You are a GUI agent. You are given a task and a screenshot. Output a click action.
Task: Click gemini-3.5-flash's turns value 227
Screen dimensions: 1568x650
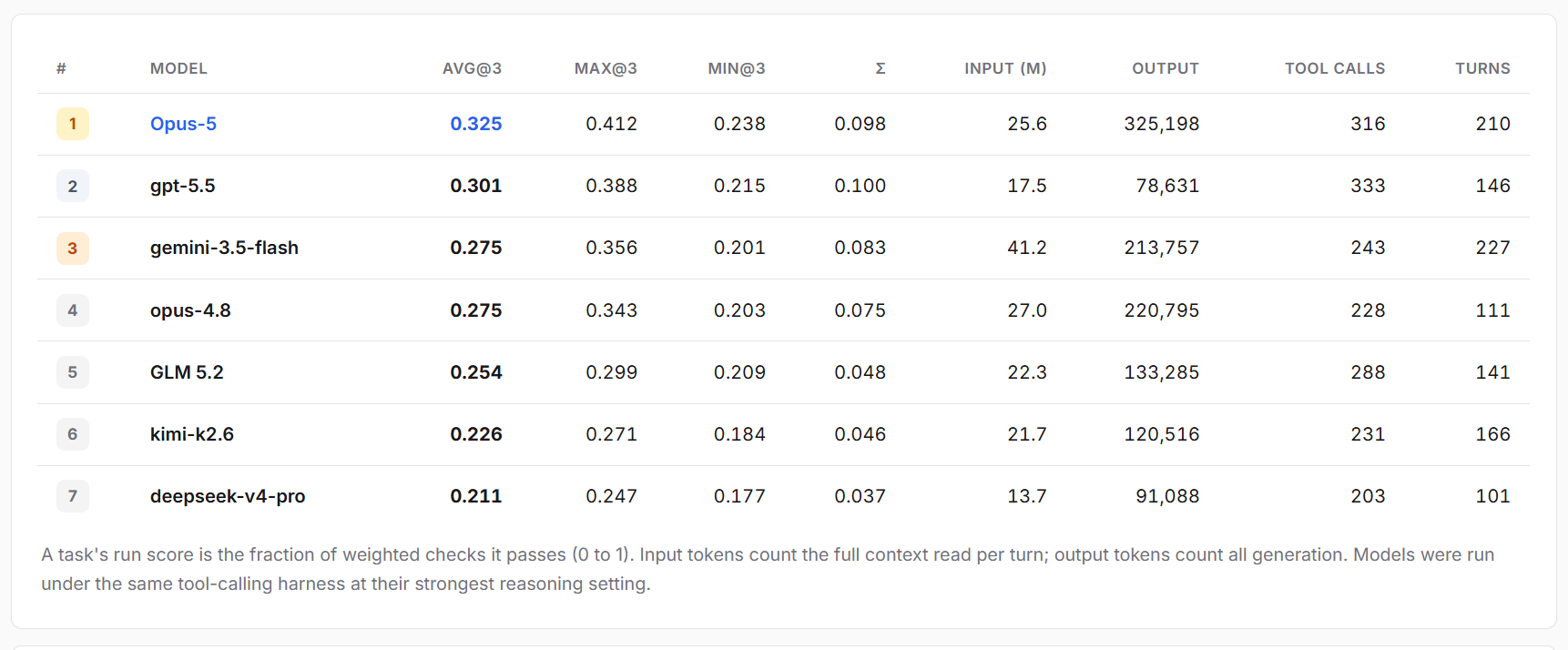click(1493, 248)
